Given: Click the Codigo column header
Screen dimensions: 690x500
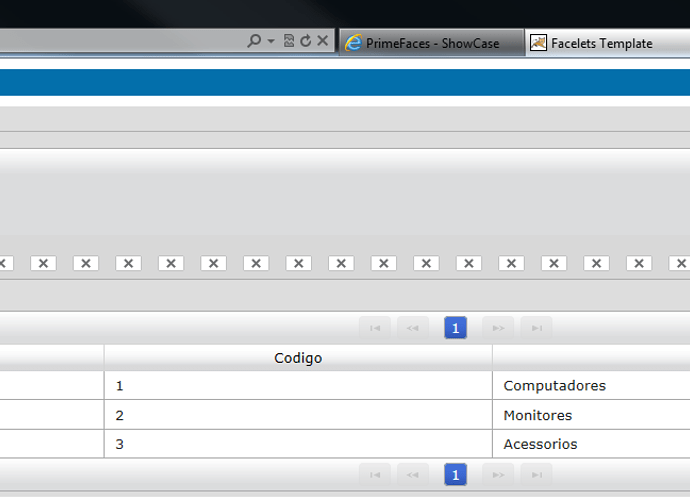Looking at the screenshot, I should pos(298,358).
